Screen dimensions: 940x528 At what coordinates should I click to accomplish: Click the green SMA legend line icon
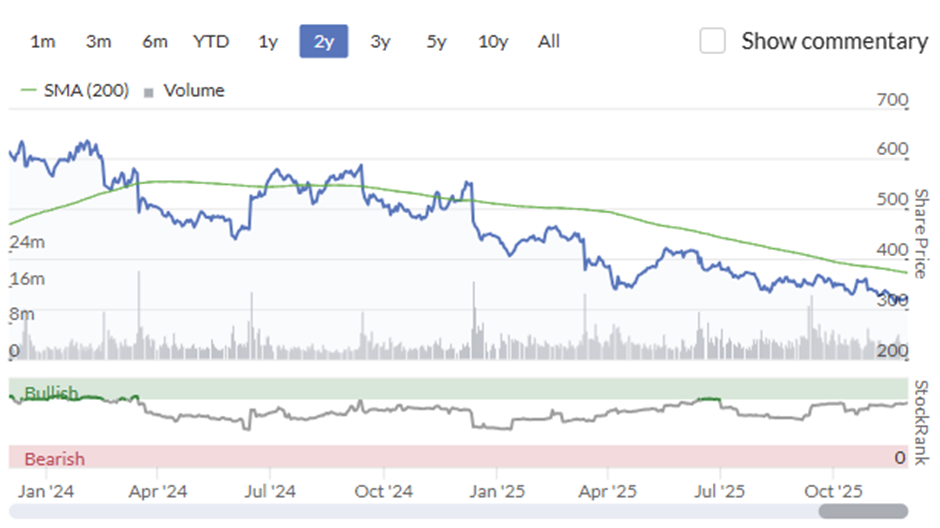click(x=28, y=90)
